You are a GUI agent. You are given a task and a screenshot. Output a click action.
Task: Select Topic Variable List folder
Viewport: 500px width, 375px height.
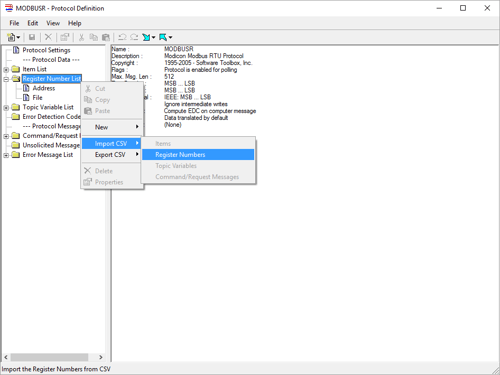(48, 107)
